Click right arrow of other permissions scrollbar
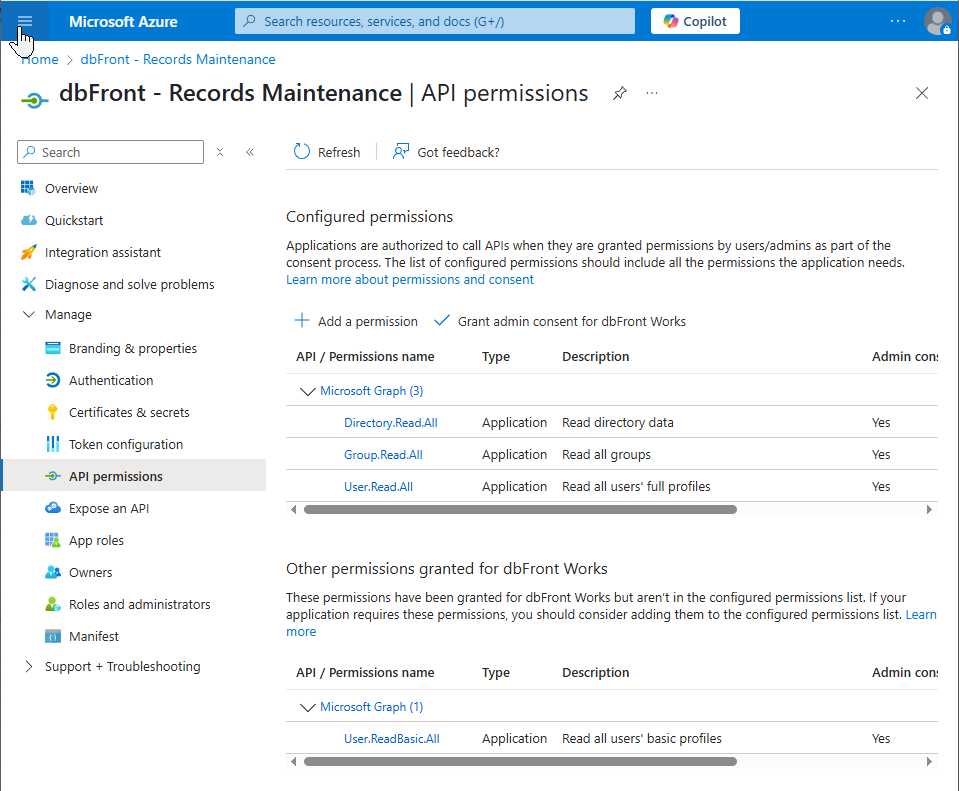 pos(929,762)
